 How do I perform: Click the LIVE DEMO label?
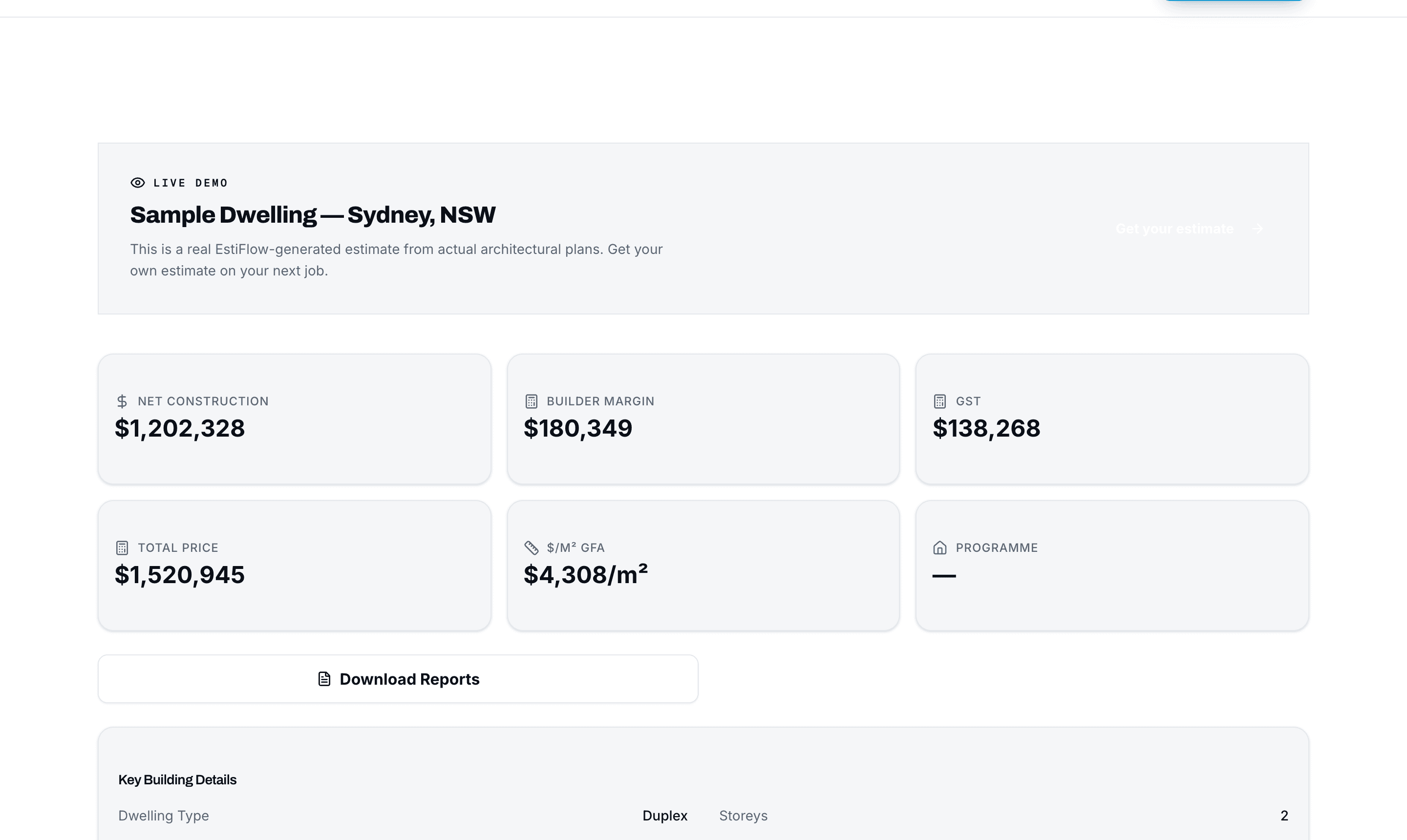click(x=191, y=183)
